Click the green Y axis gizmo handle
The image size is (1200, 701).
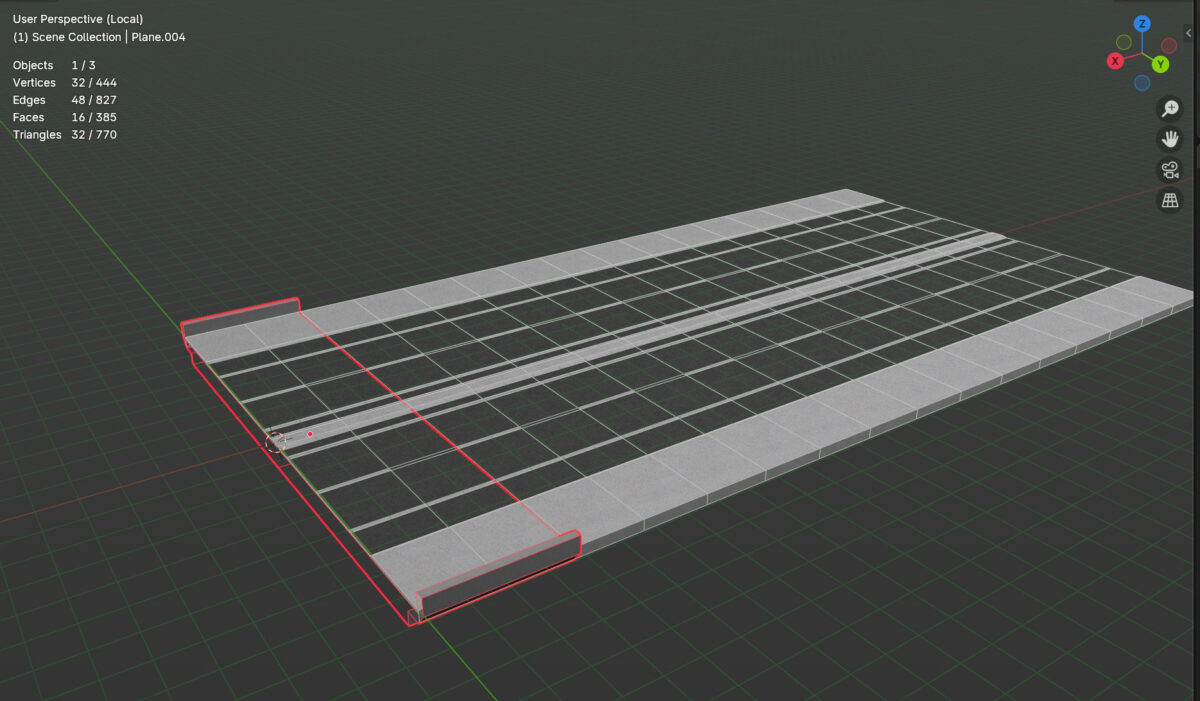tap(1160, 64)
